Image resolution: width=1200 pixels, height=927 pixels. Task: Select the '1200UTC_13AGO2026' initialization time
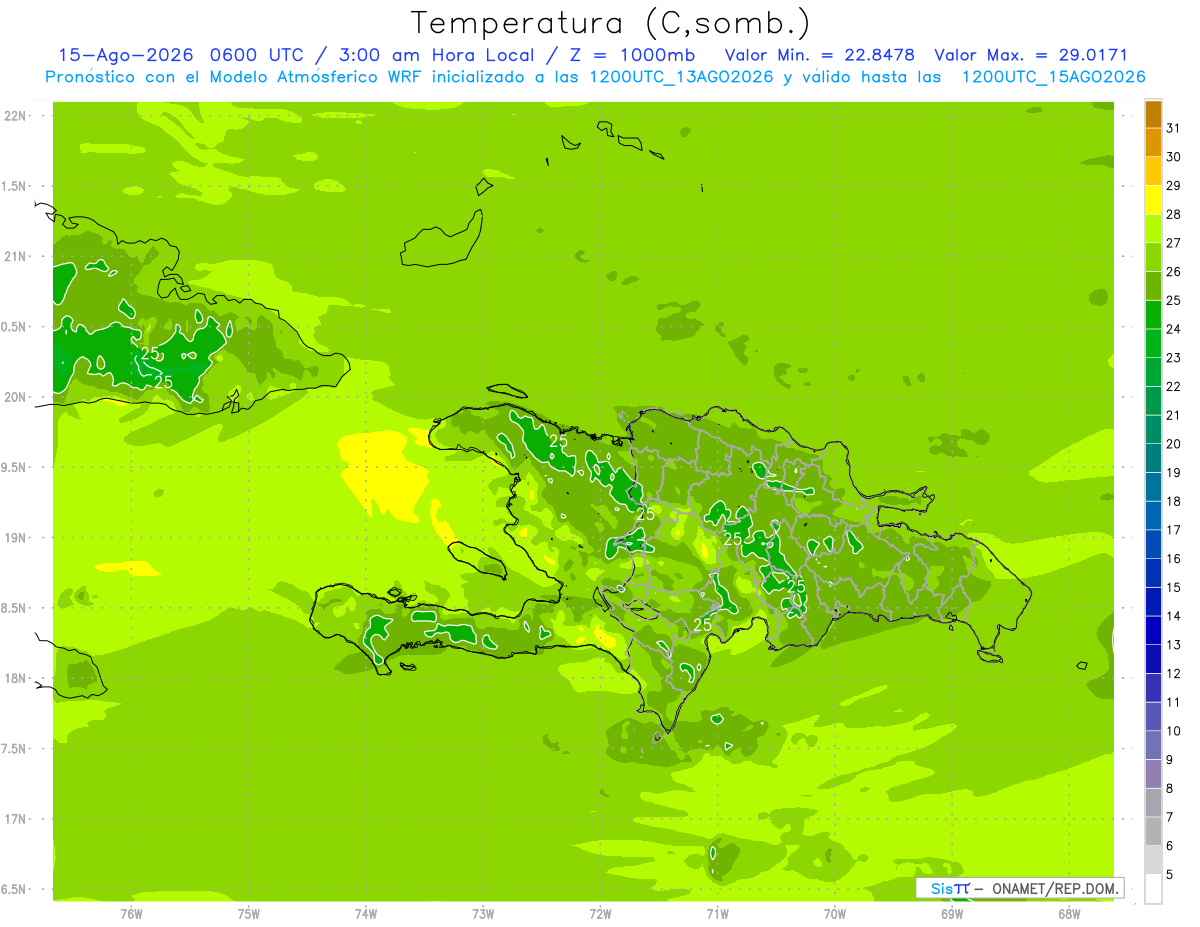(x=680, y=77)
